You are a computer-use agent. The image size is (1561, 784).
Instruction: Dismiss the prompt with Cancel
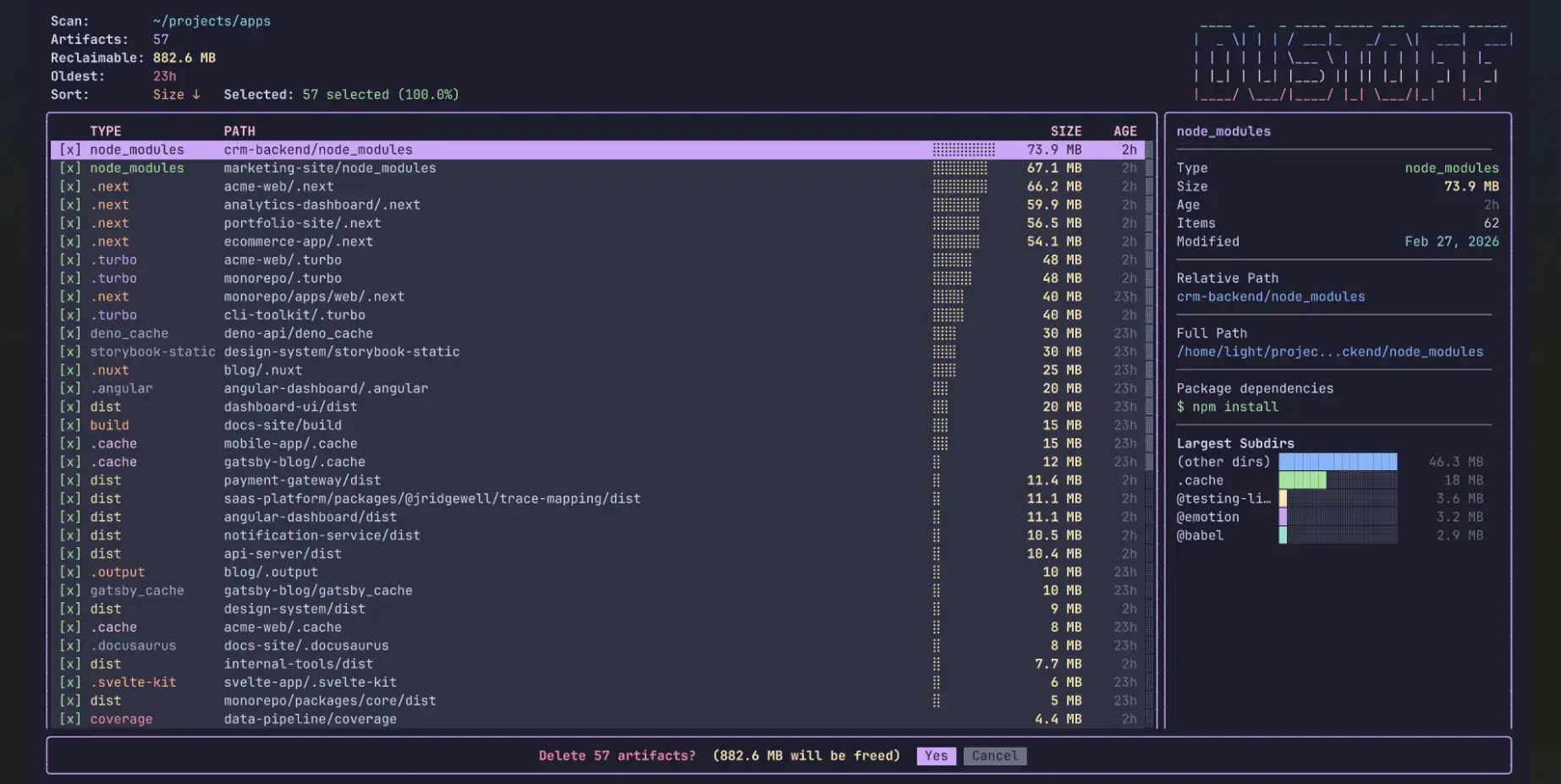[x=995, y=755]
